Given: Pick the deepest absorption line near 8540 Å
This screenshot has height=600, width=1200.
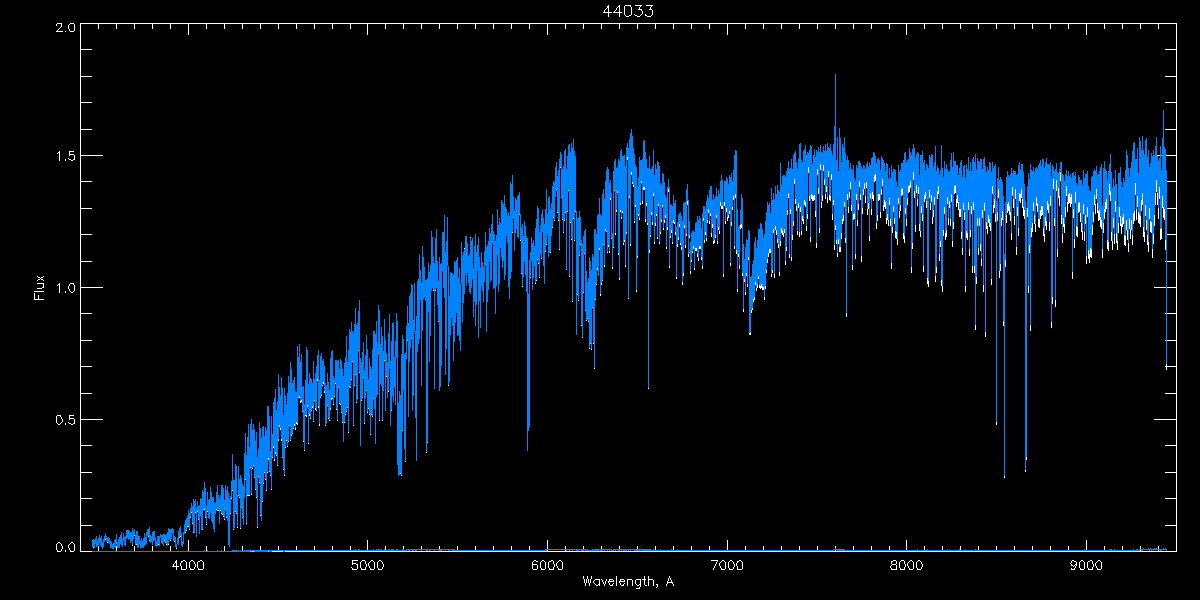Looking at the screenshot, I should point(1004,474).
